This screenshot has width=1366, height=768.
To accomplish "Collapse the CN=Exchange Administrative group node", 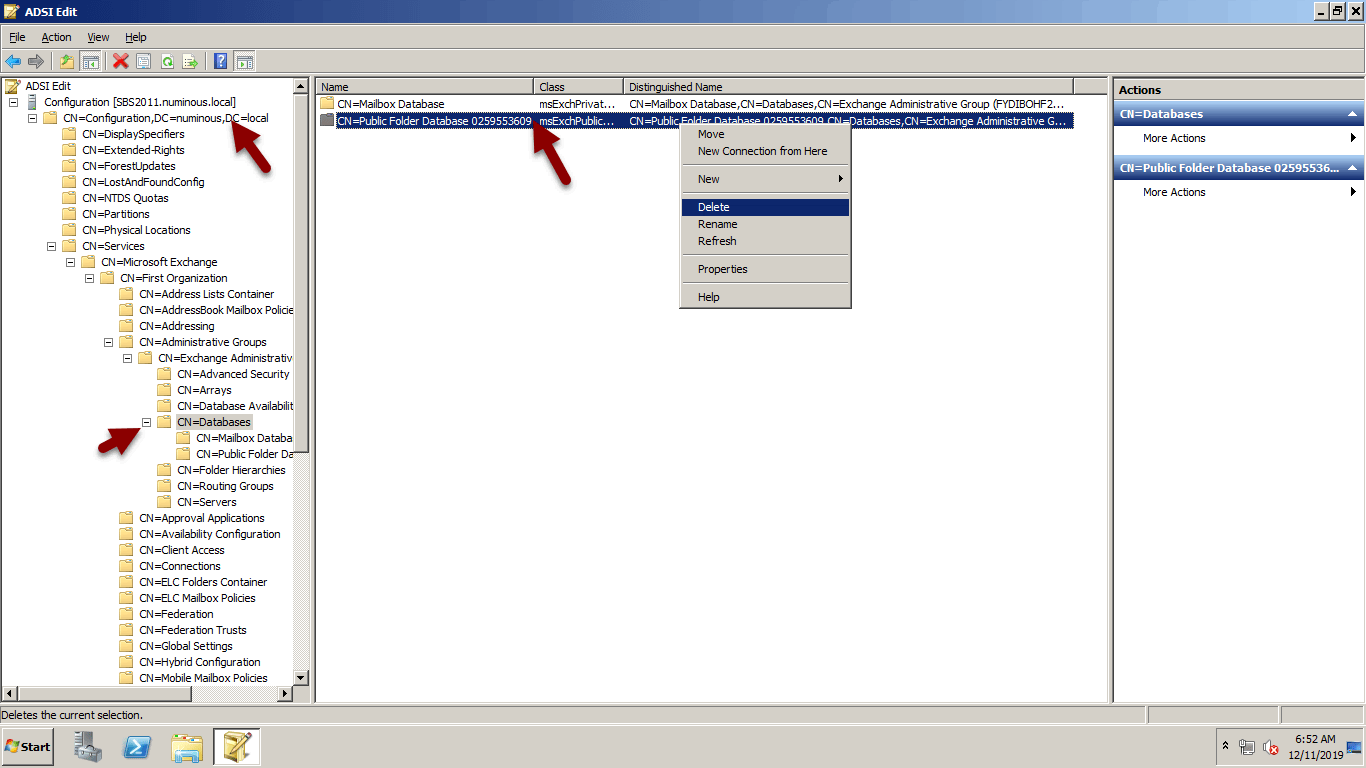I will tap(127, 358).
